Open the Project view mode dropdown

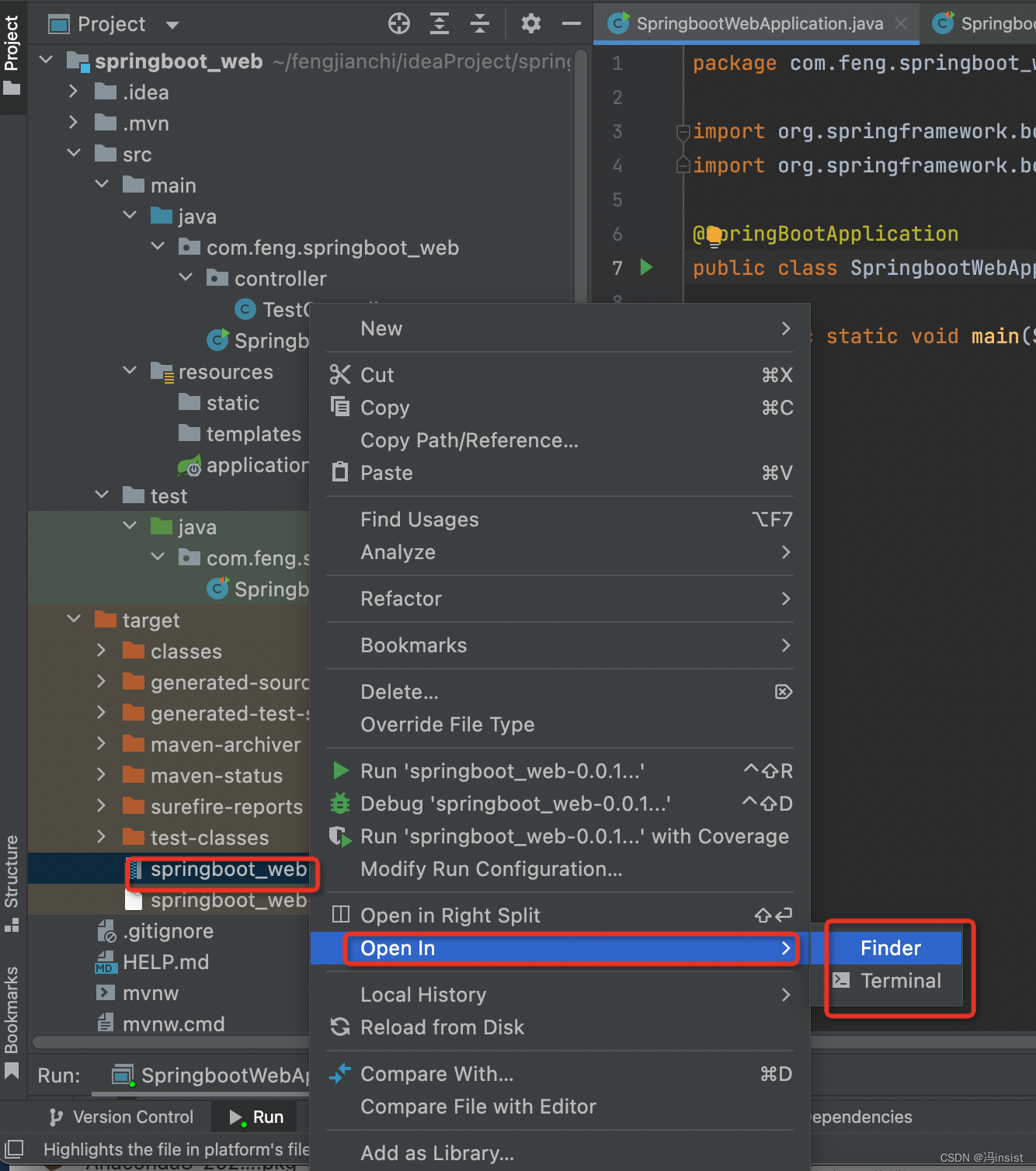pos(172,24)
